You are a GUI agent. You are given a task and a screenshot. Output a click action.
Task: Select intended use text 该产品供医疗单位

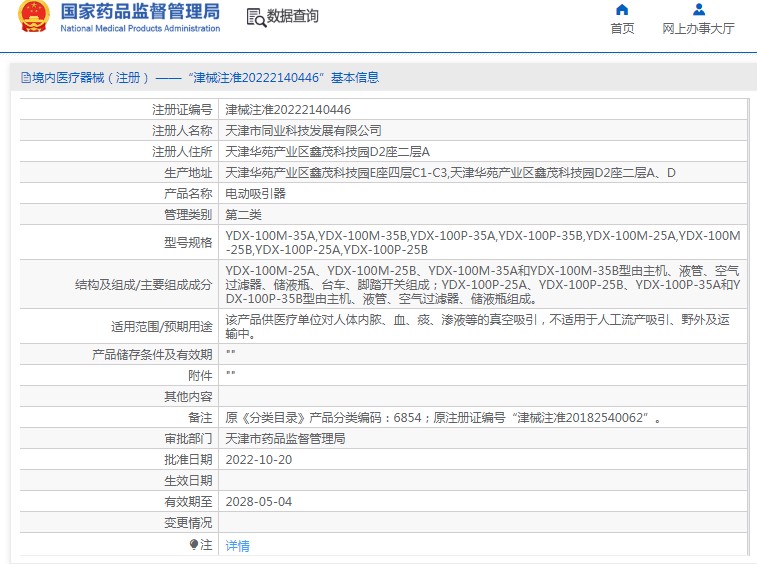[477, 326]
